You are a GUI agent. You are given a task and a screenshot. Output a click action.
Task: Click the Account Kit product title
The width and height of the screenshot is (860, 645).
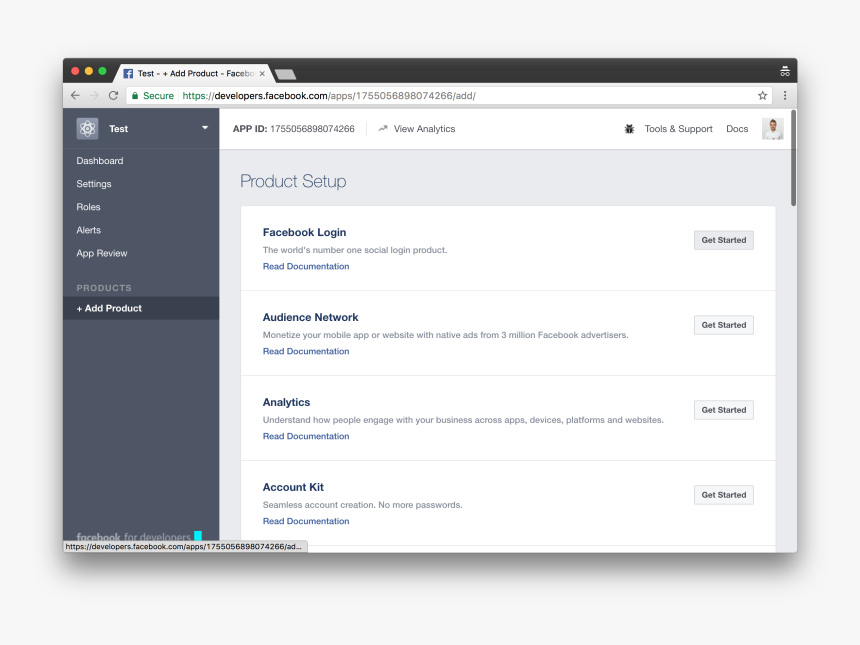pos(293,488)
